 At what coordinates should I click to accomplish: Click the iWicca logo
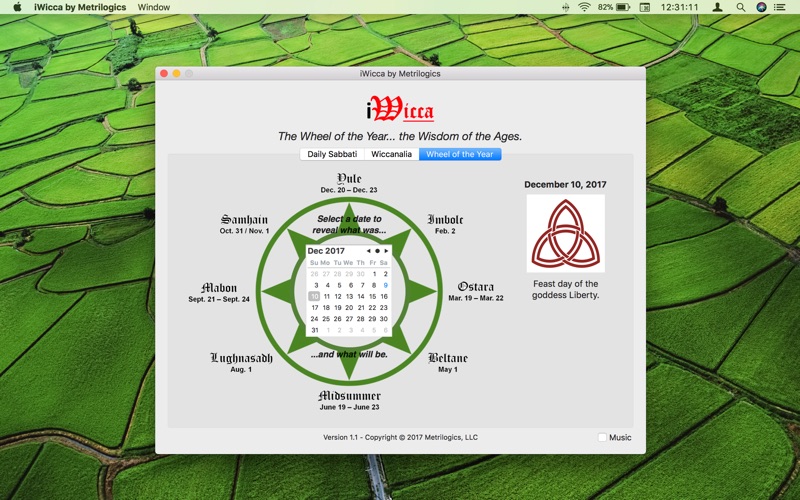click(400, 108)
